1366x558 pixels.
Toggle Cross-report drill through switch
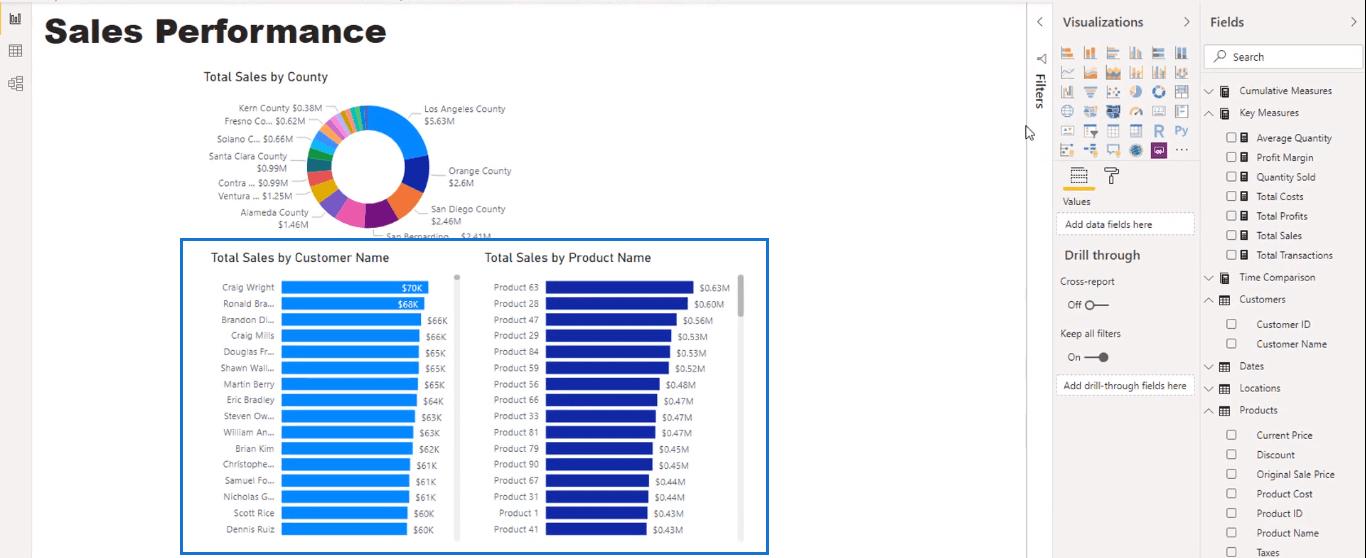pos(1096,305)
